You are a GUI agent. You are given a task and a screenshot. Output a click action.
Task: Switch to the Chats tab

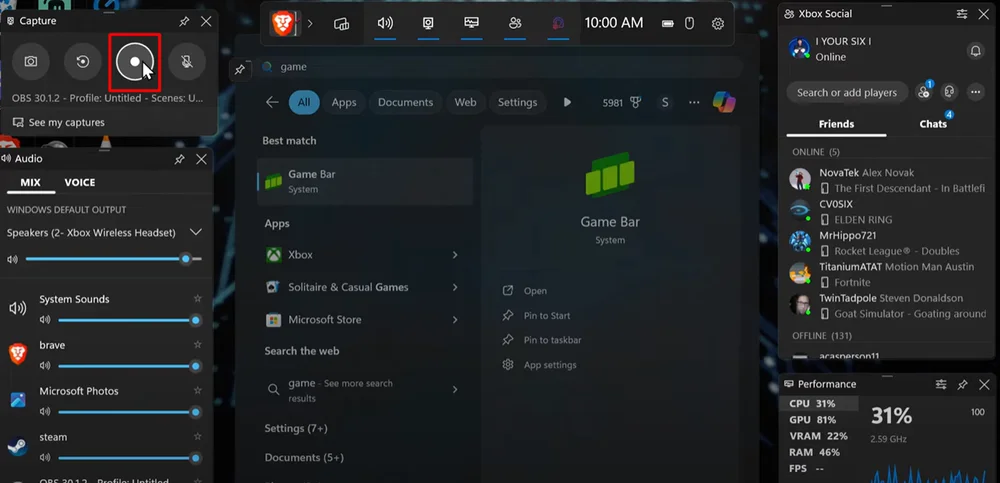tap(933, 124)
